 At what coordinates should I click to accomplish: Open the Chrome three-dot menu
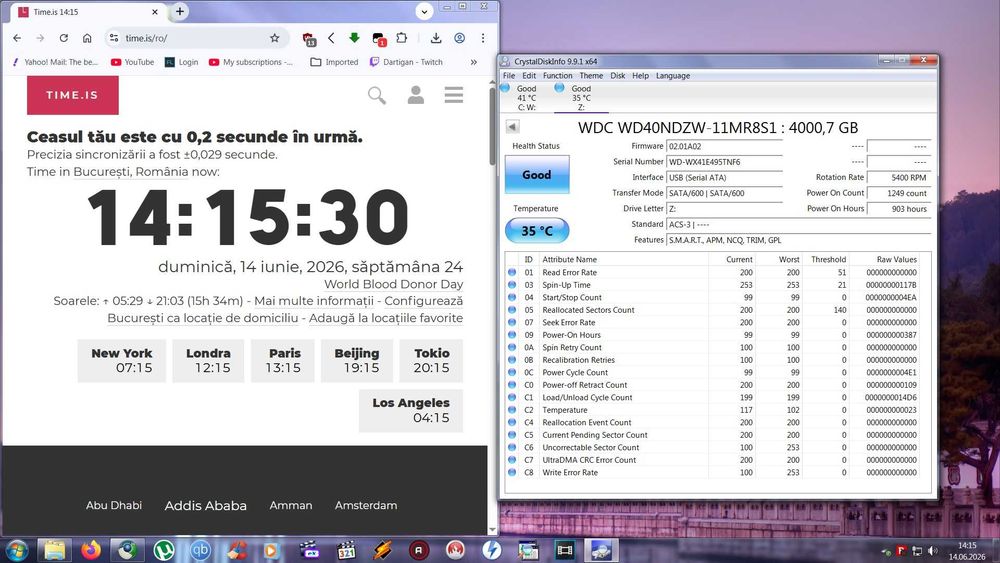[x=483, y=38]
